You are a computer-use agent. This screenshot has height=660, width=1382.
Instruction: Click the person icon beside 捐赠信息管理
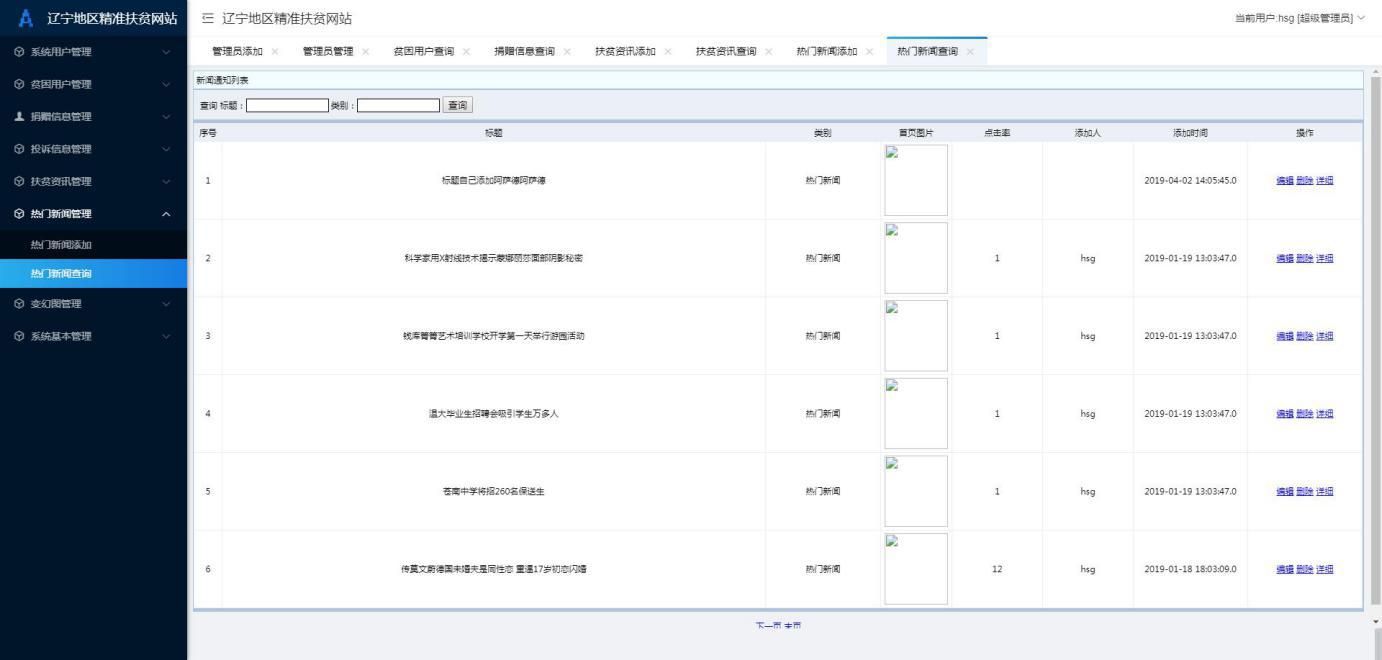(20, 117)
